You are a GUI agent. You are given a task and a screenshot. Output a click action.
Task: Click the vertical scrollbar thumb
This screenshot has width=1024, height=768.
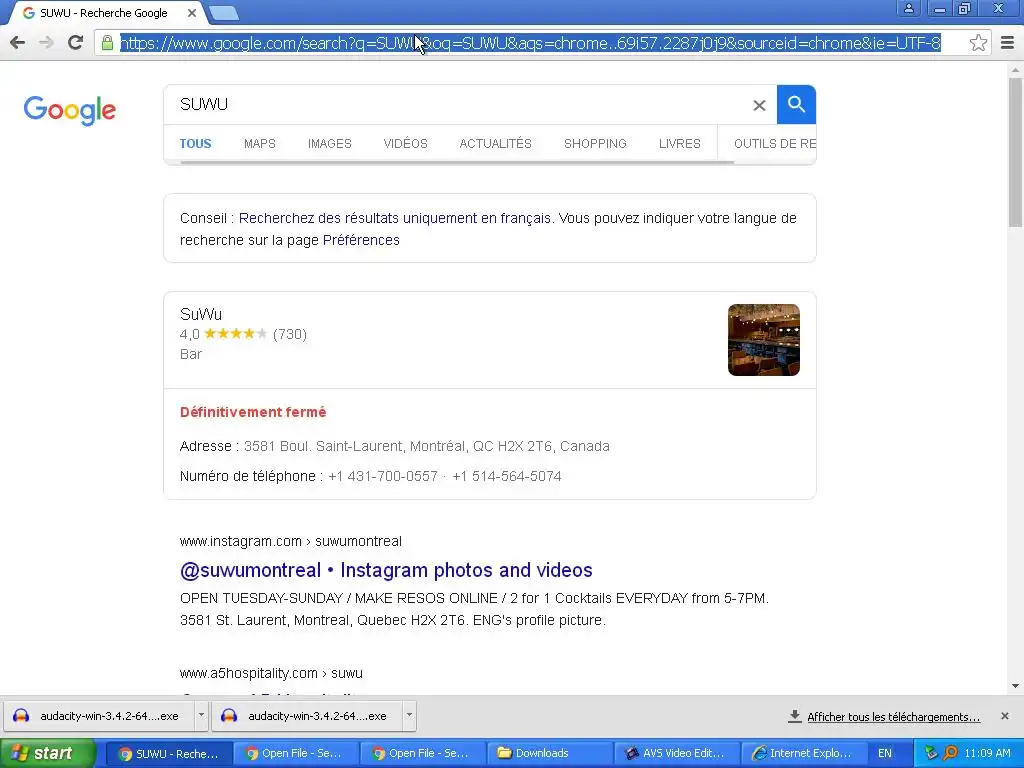[1015, 152]
